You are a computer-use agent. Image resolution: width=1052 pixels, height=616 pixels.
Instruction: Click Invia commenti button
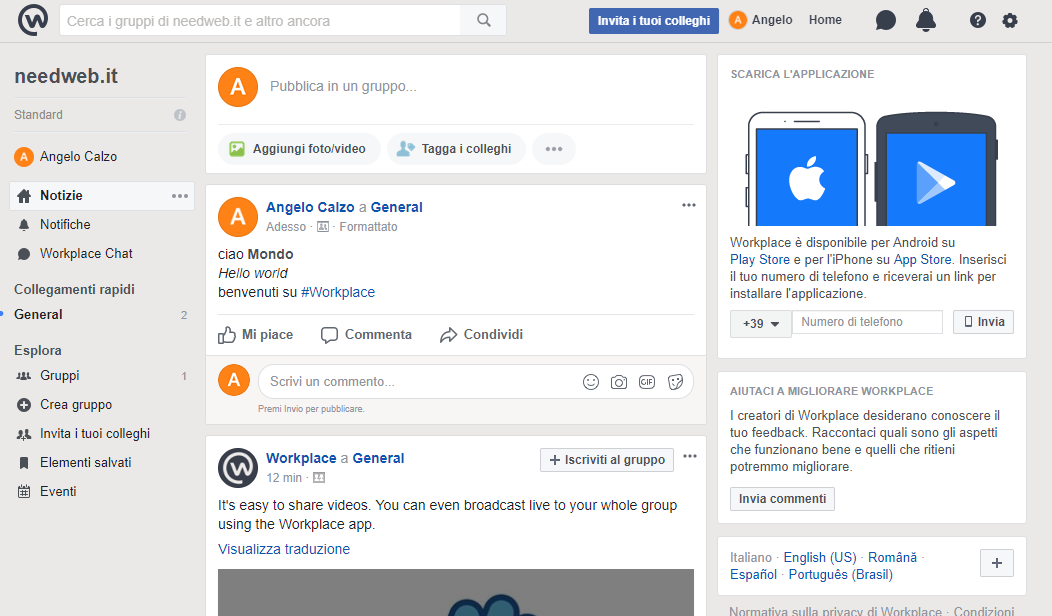click(x=782, y=499)
